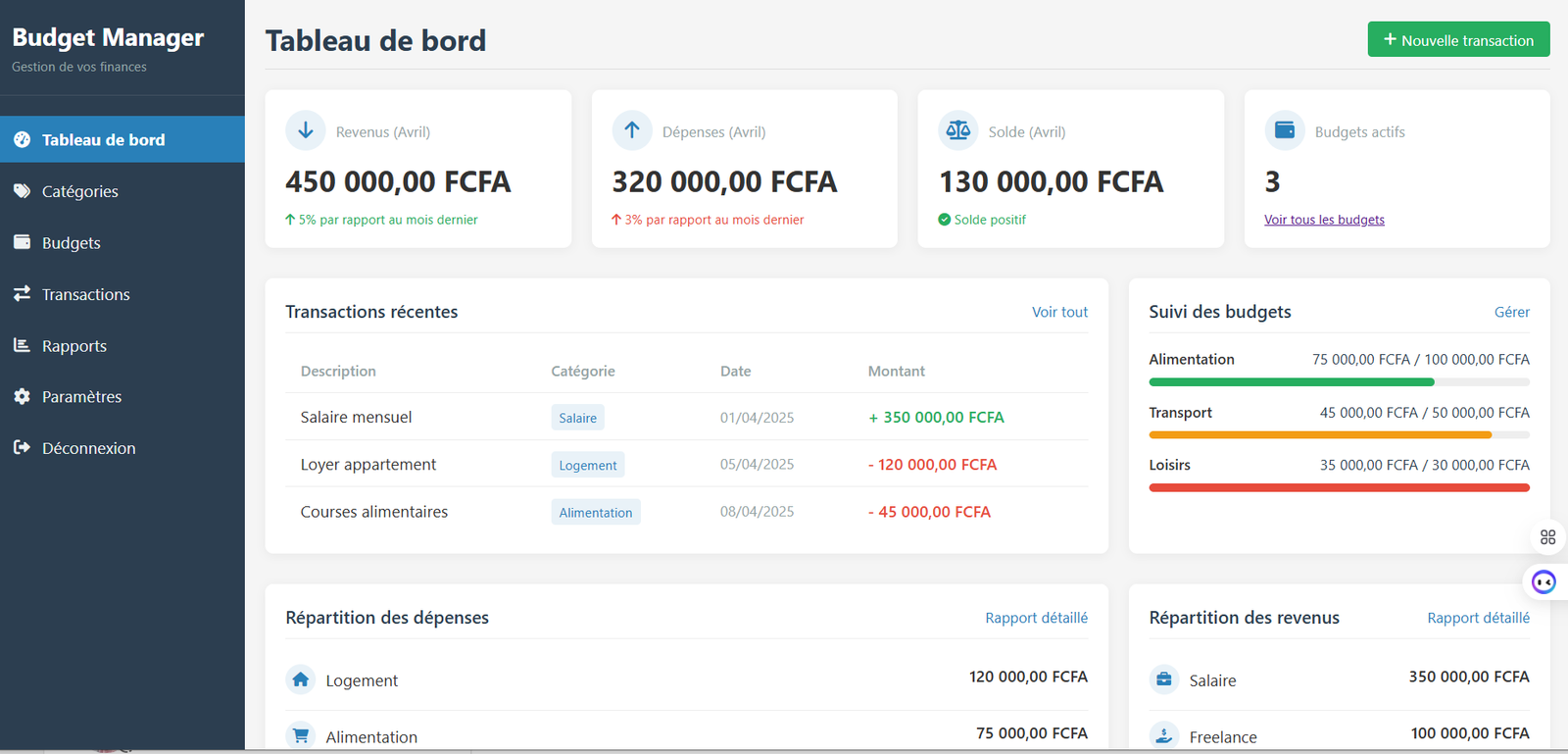Click the date 08/04/2025
Image resolution: width=1568 pixels, height=754 pixels.
[x=757, y=511]
